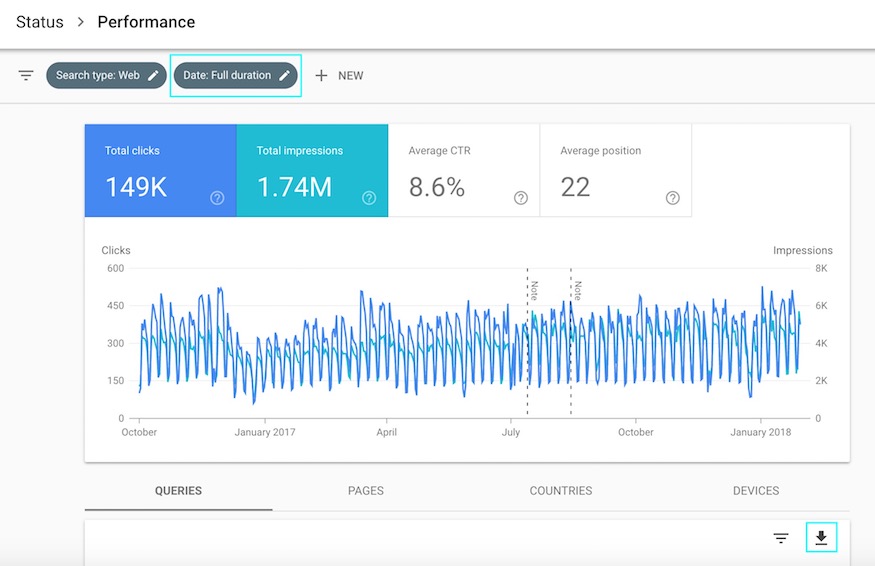Click the January 2018 axis label
Screen dimensions: 875x566
pyautogui.click(x=761, y=432)
